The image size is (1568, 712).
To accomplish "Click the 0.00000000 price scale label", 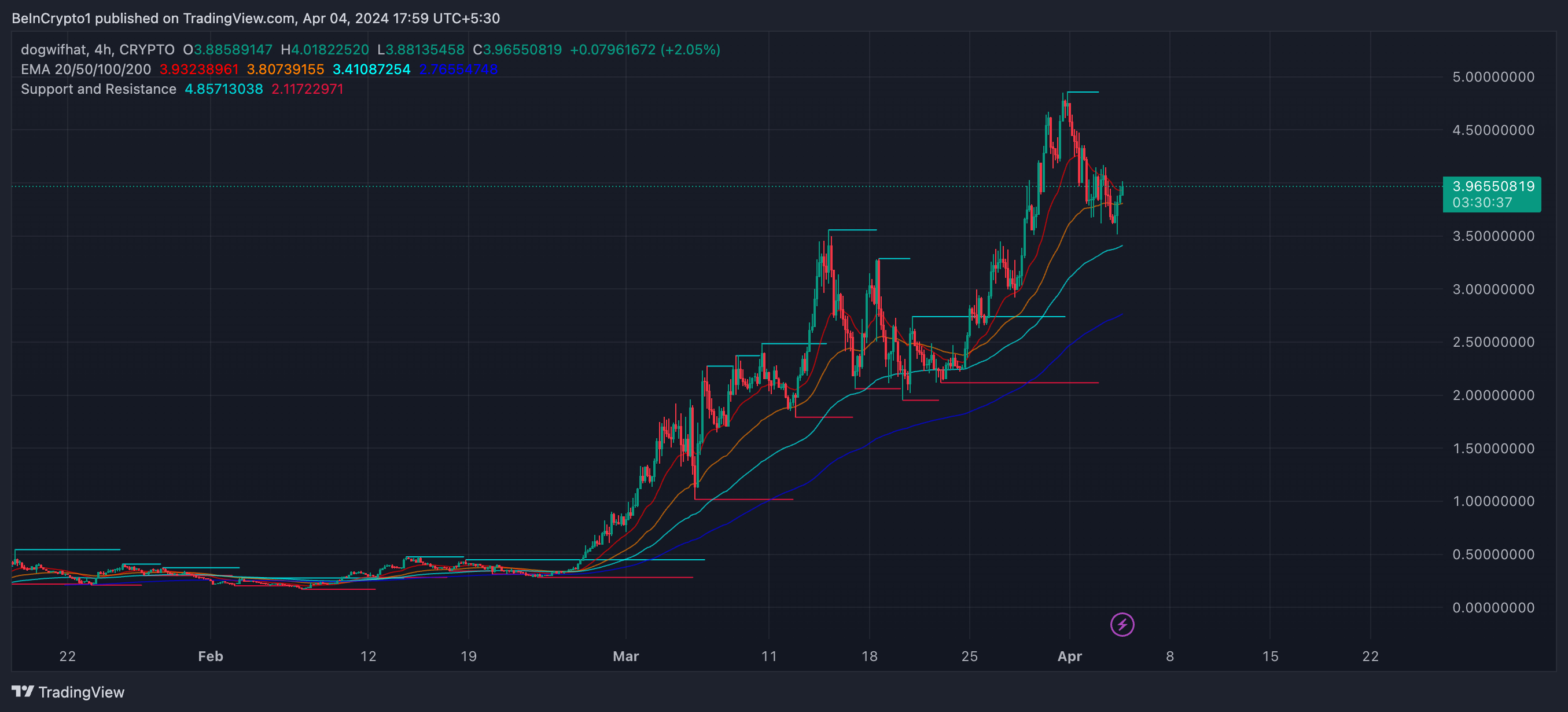I will pos(1493,607).
